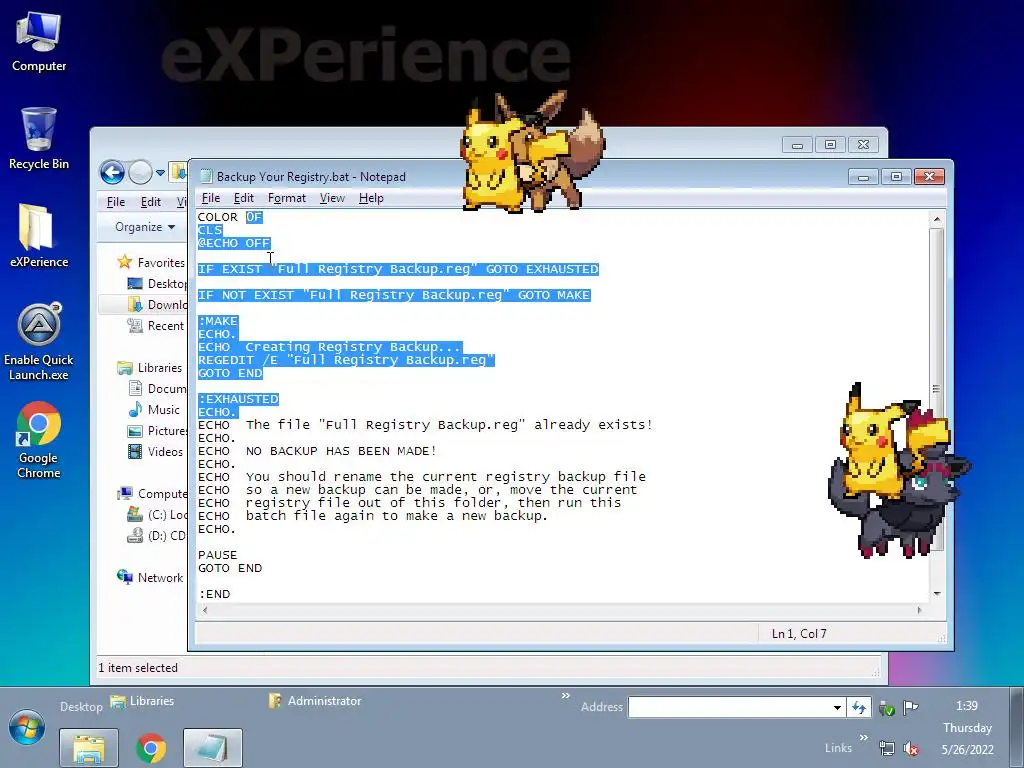Click the Explorer Forward arrow button
1024x768 pixels.
(x=140, y=172)
